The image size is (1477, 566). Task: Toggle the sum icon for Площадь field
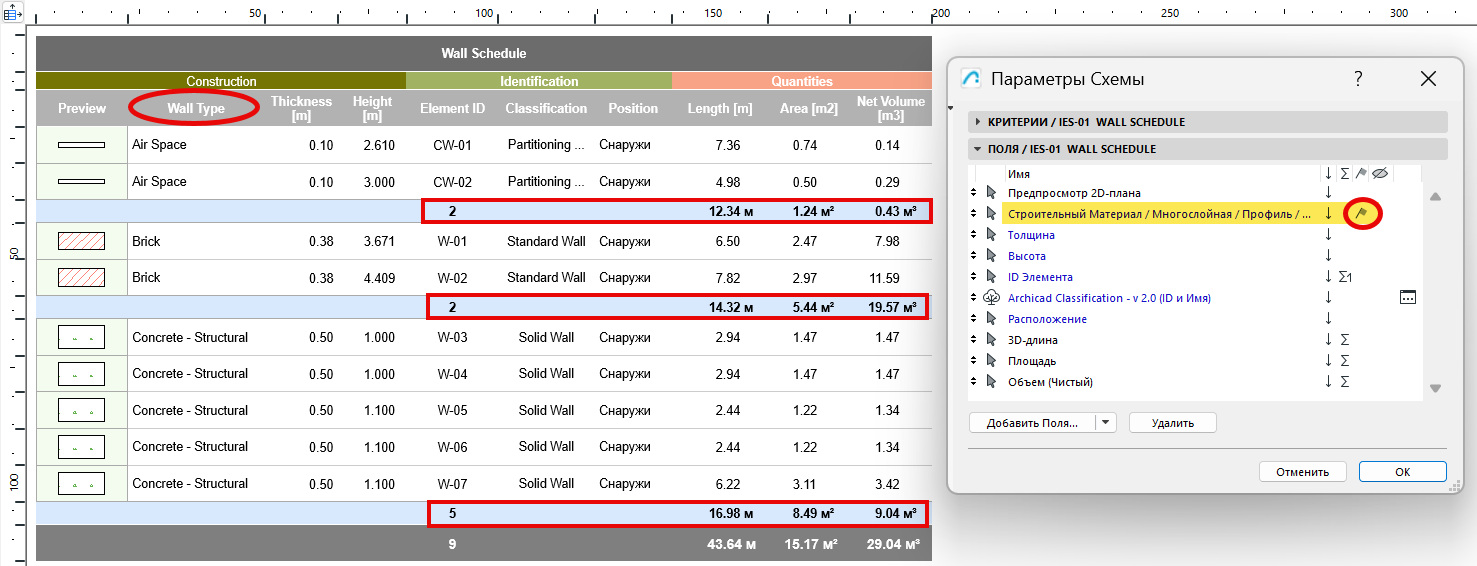(1345, 361)
